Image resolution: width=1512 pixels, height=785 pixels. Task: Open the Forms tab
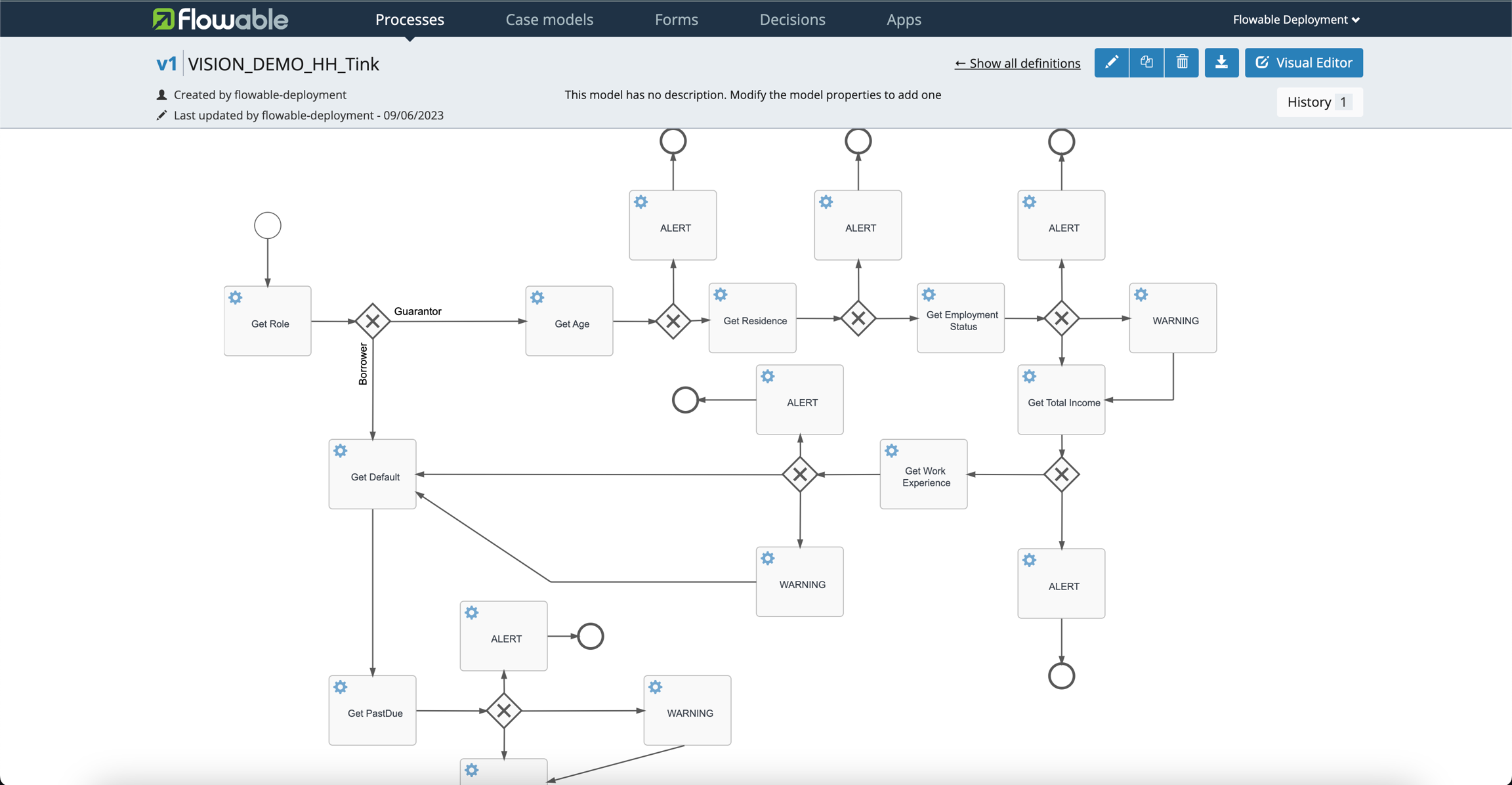pos(676,19)
